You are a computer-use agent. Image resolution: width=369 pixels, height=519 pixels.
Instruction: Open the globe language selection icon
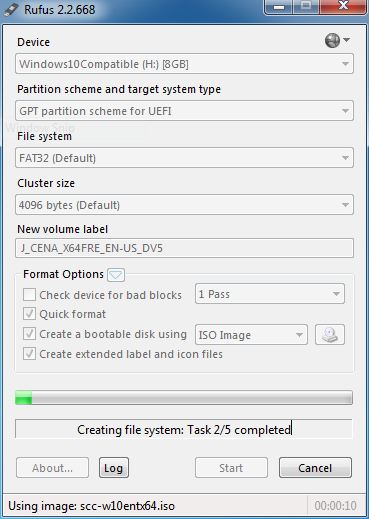click(x=337, y=41)
